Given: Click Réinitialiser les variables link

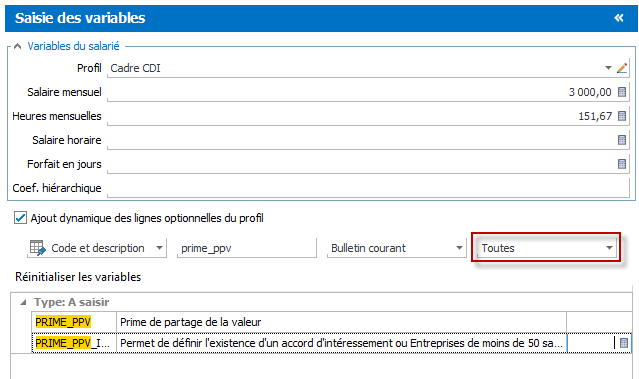Looking at the screenshot, I should point(78,277).
